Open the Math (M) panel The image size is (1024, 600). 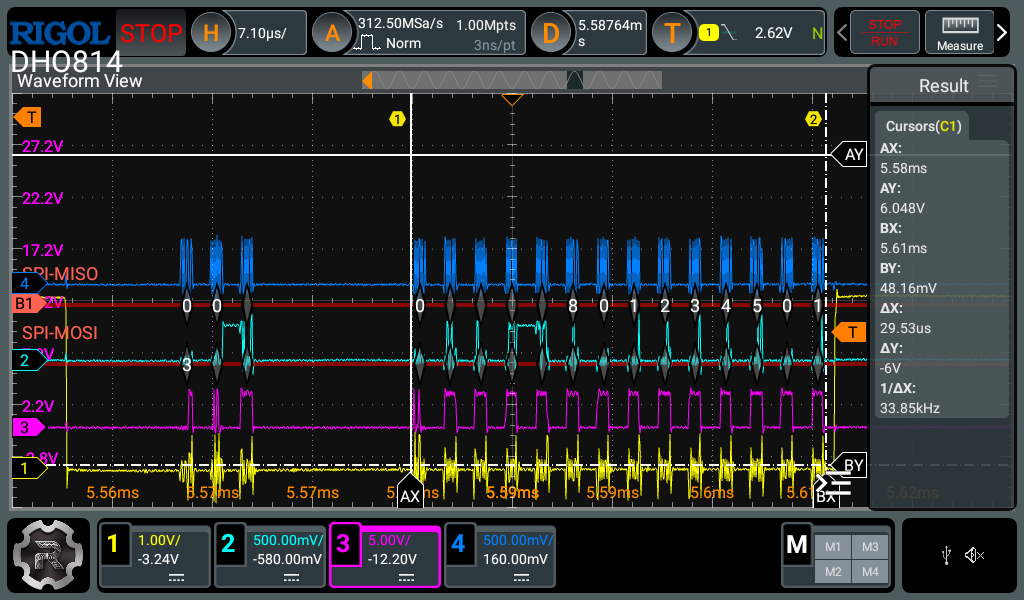click(797, 545)
